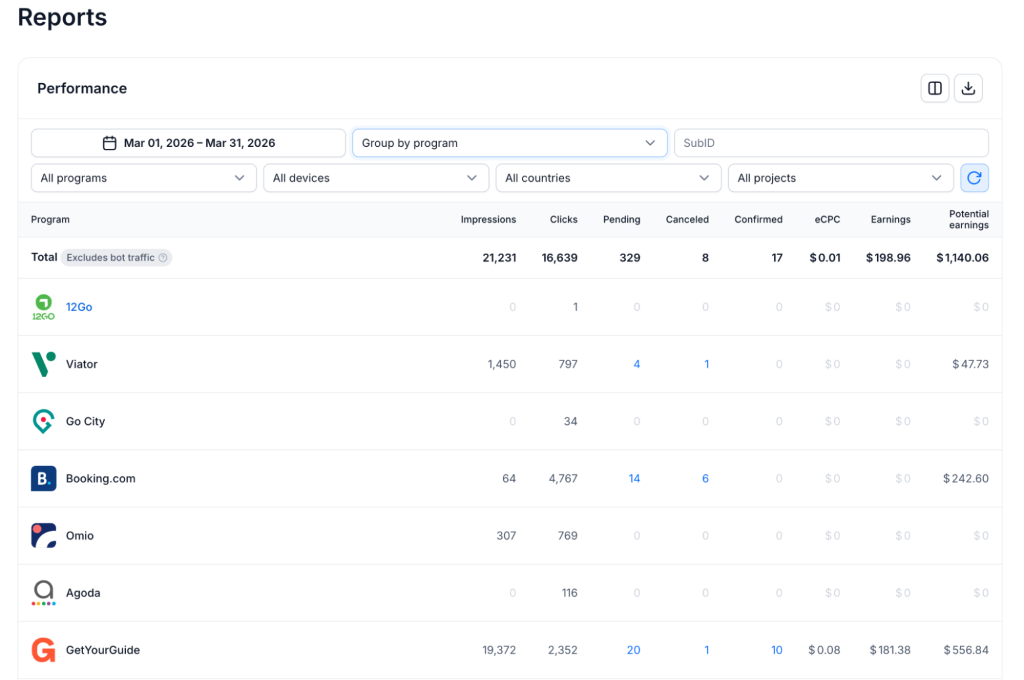
Task: Open GetYourGuide confirmed count 10
Action: click(776, 650)
